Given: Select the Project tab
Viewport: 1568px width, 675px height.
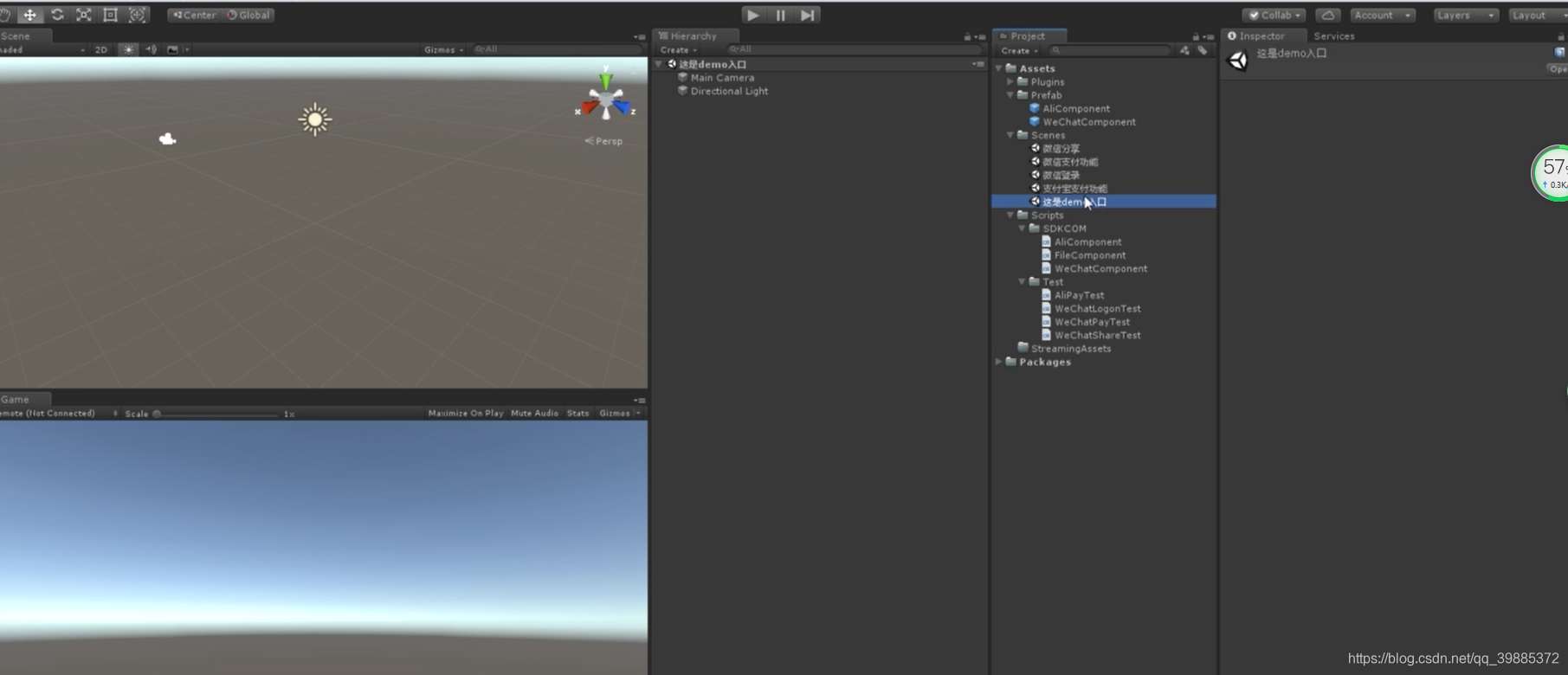Looking at the screenshot, I should tap(1028, 36).
